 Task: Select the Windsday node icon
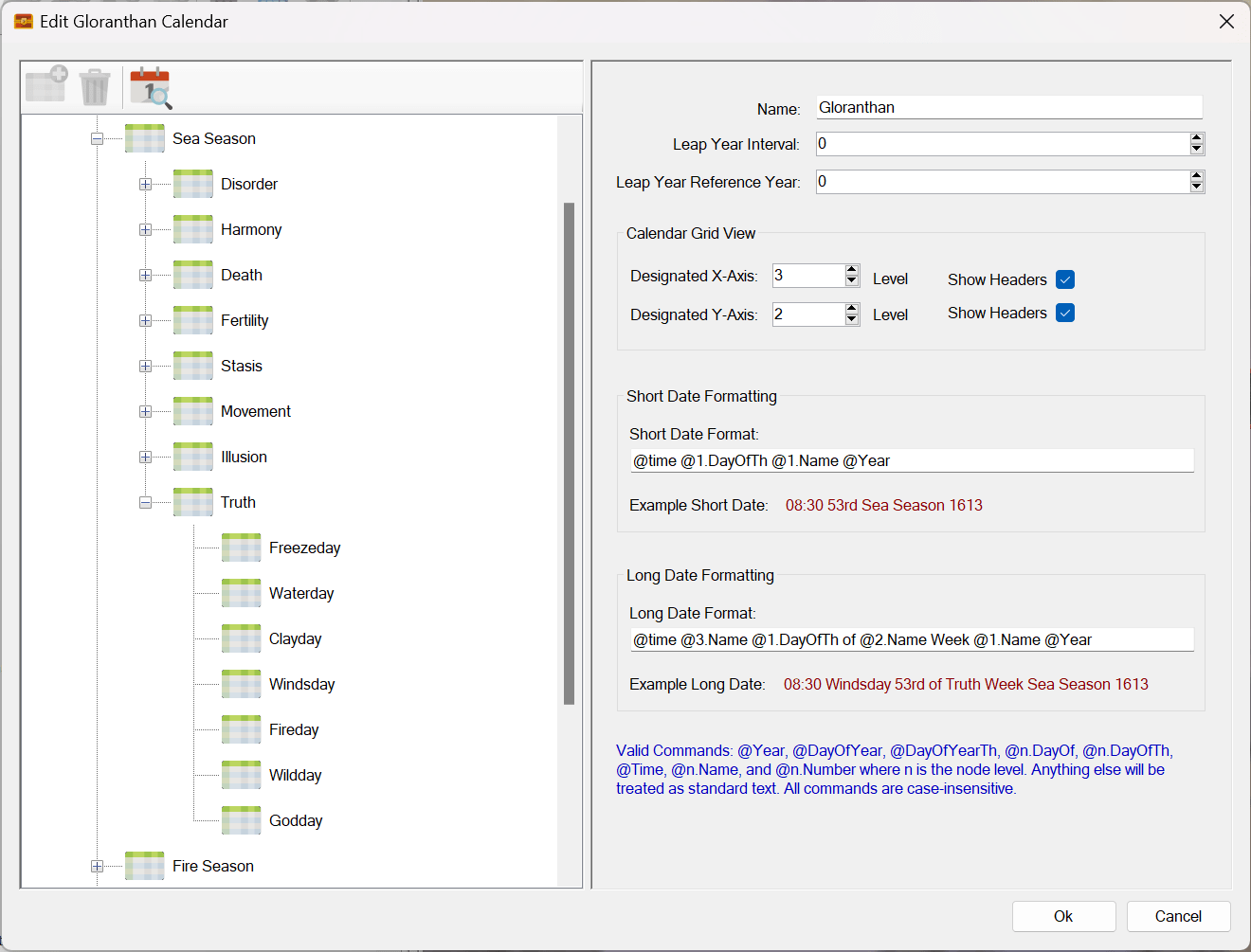pyautogui.click(x=241, y=684)
